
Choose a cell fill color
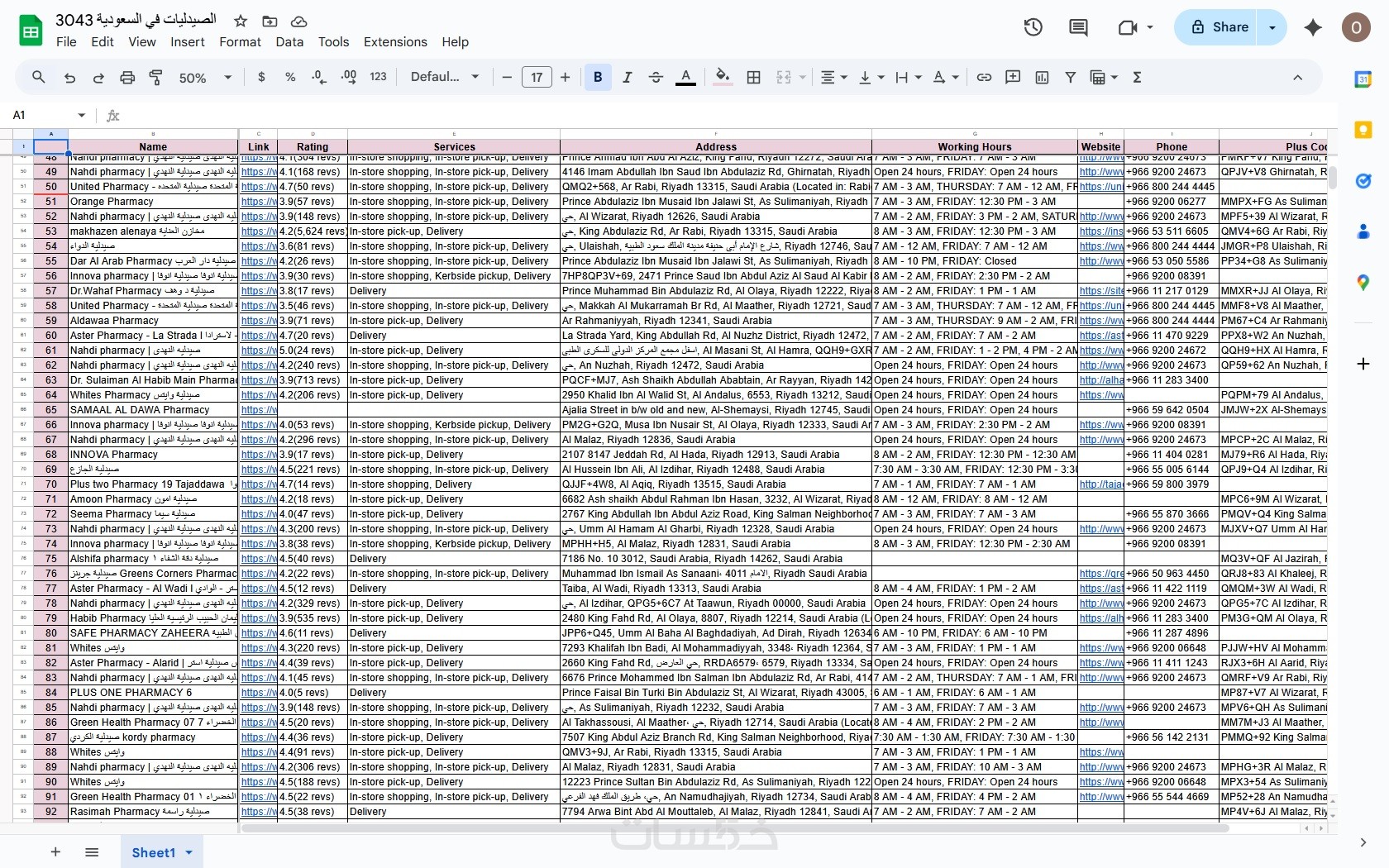coord(723,77)
